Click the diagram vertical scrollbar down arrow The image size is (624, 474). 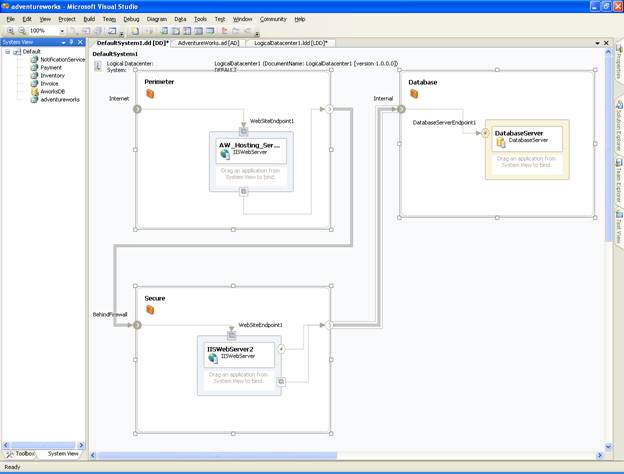[608, 447]
